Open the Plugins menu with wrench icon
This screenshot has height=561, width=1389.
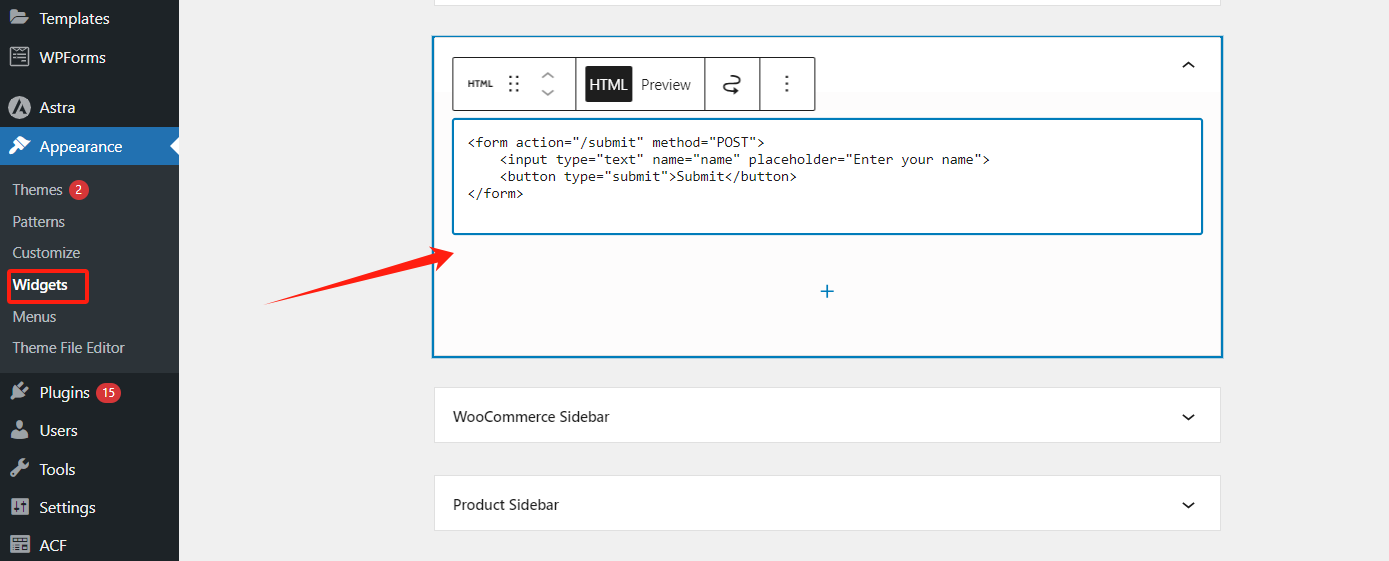pyautogui.click(x=64, y=393)
